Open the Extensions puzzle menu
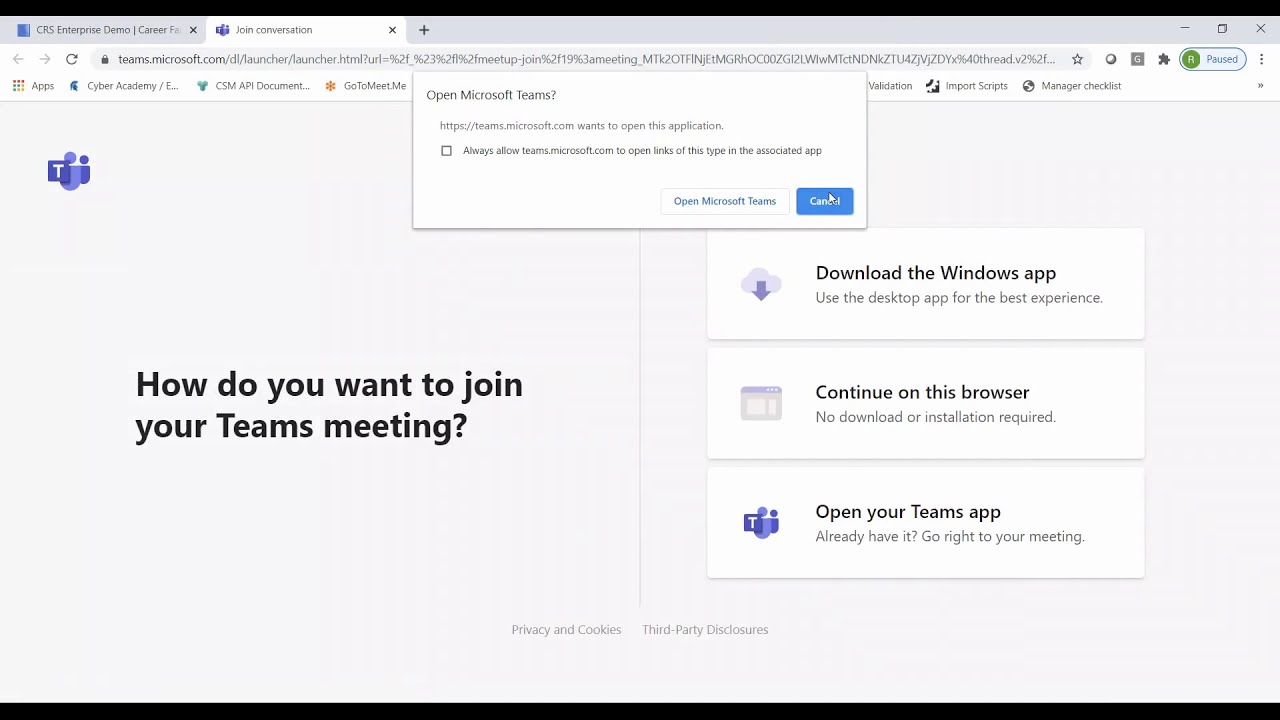The width and height of the screenshot is (1280, 720). (x=1164, y=59)
